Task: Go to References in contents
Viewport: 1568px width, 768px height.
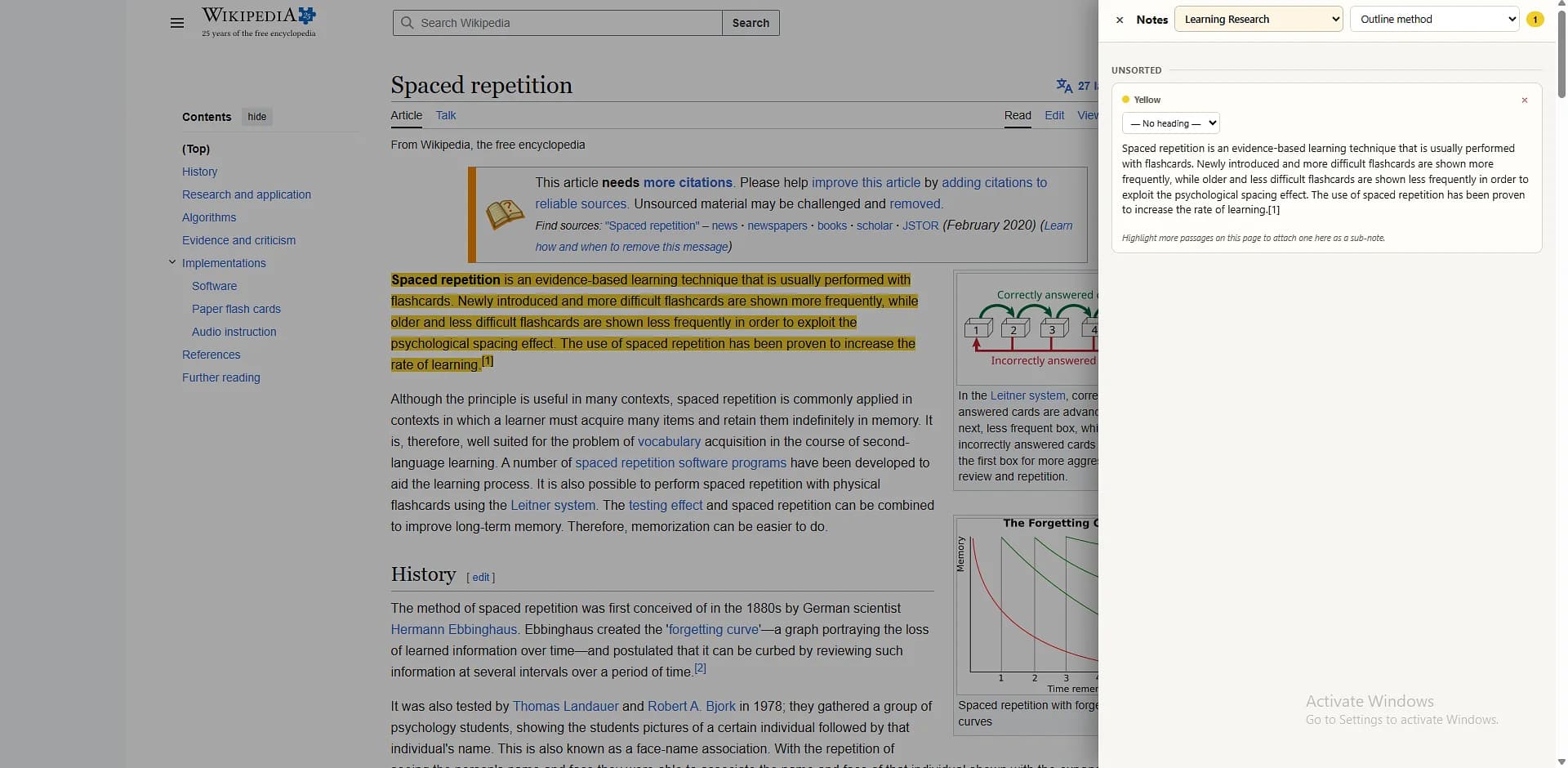Action: click(x=211, y=355)
